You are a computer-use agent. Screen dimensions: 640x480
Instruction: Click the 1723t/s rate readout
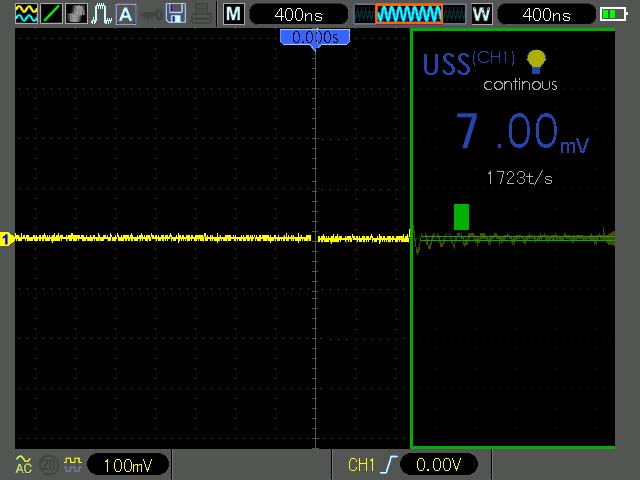[519, 178]
